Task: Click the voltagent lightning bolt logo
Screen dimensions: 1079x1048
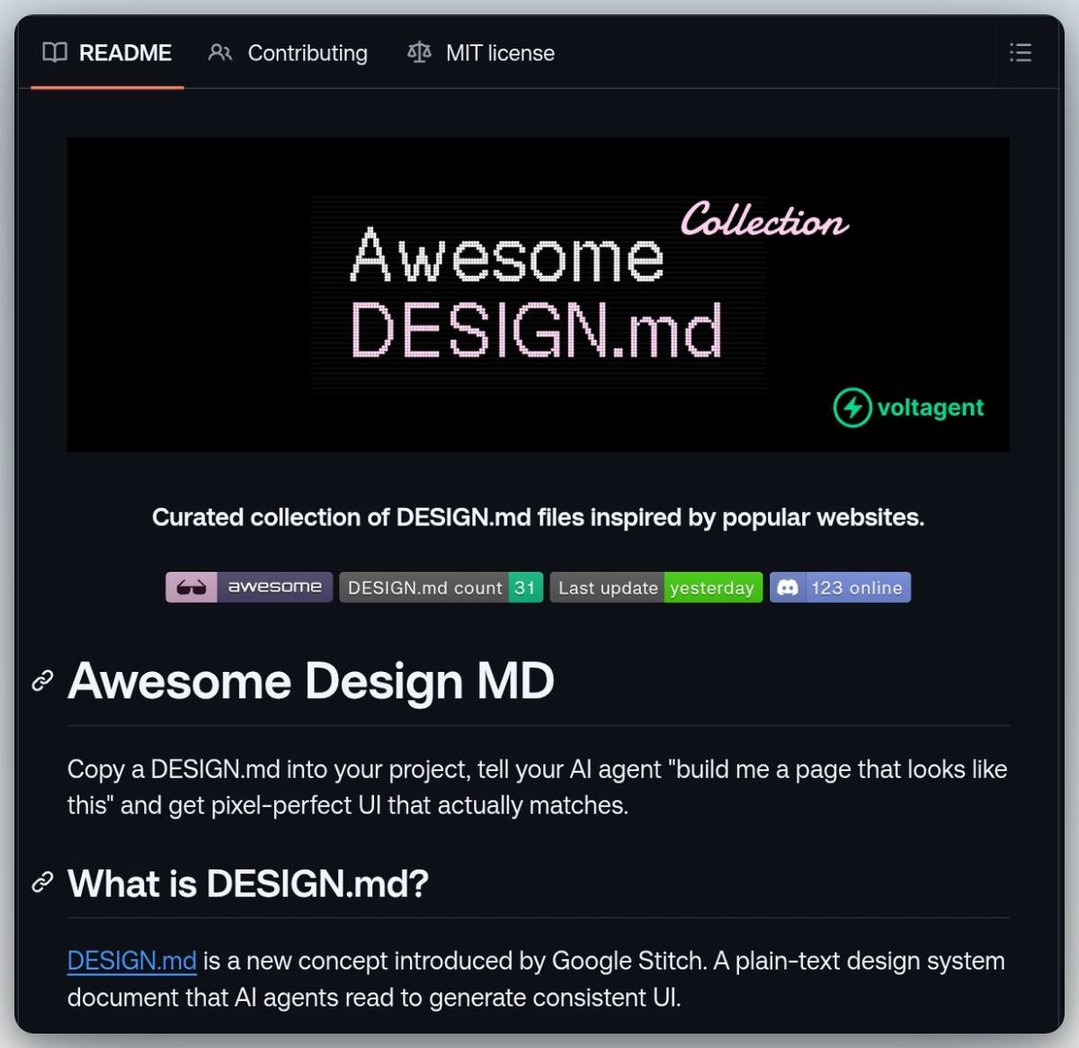Action: point(852,407)
